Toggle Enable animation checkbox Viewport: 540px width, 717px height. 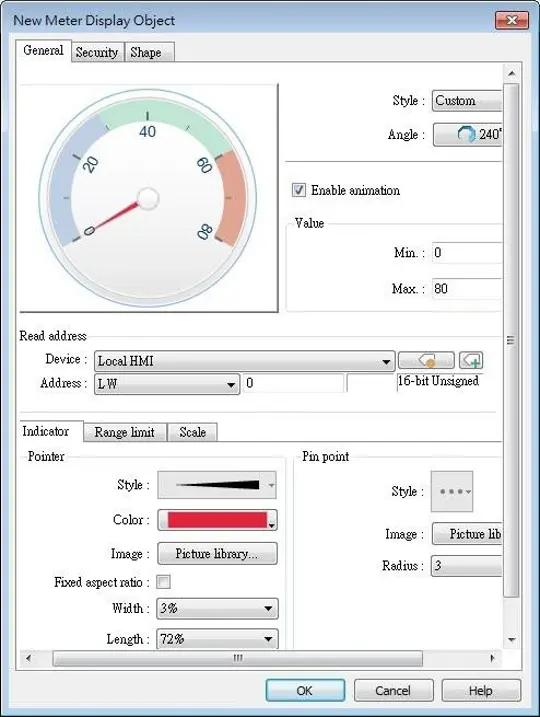[x=299, y=190]
